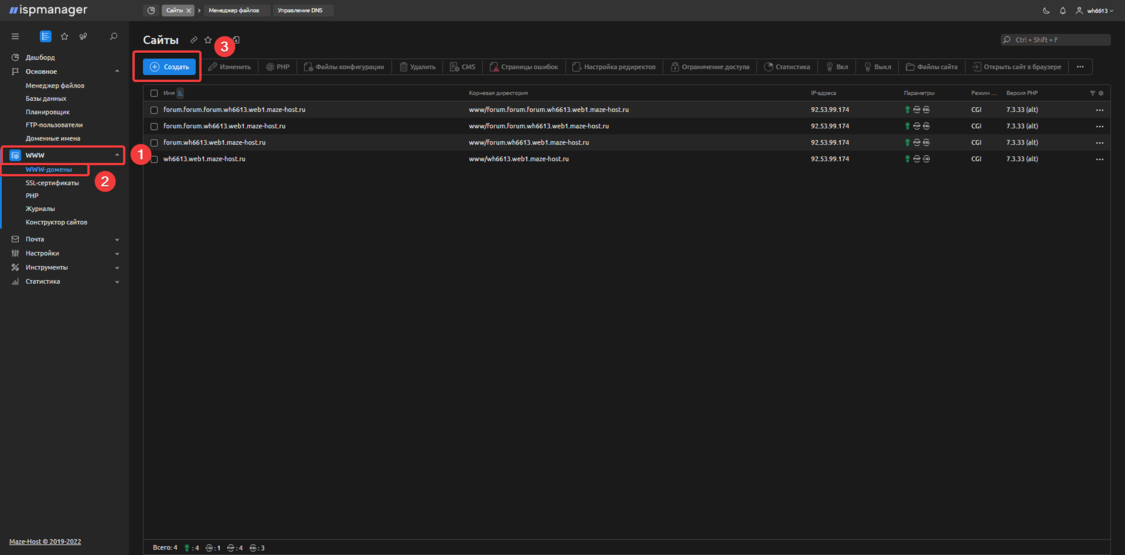Click the Ctrl+Shift+F search field
The image size is (1125, 555).
coord(1055,40)
